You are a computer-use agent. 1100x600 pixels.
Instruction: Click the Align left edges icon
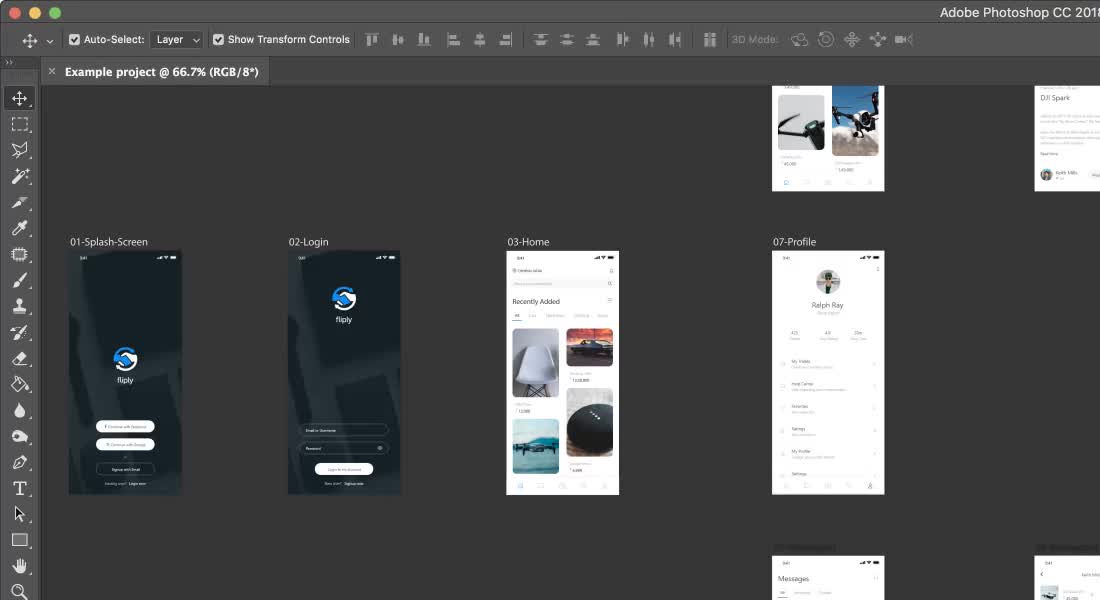(x=454, y=39)
